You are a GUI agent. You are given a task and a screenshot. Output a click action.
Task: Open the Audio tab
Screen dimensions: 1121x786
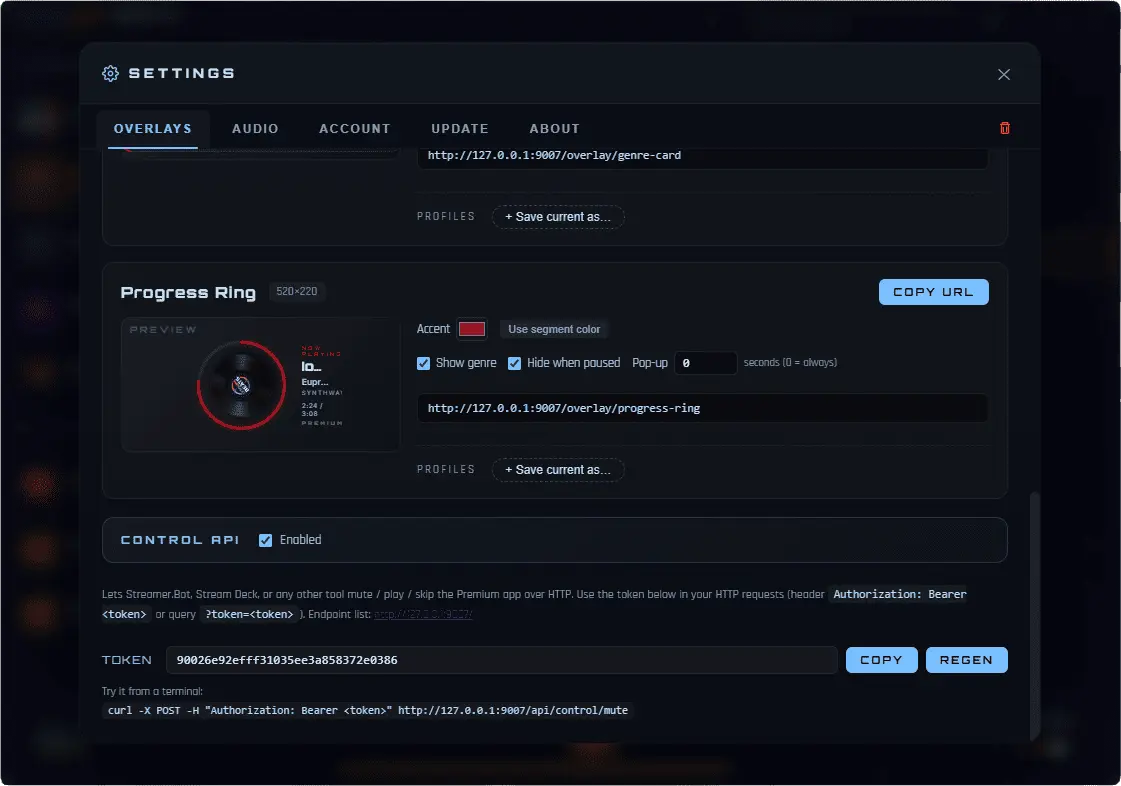point(255,129)
